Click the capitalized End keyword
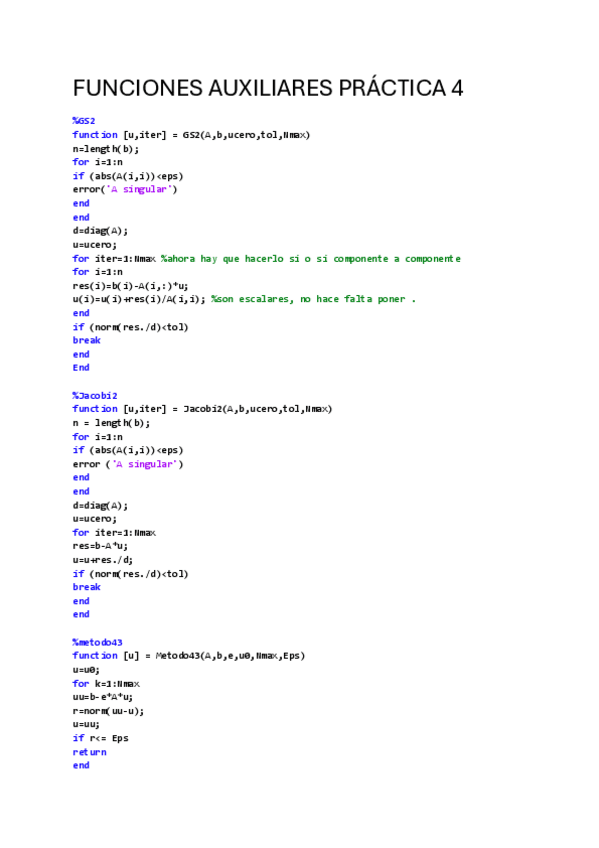Image resolution: width=599 pixels, height=848 pixels. pos(81,368)
